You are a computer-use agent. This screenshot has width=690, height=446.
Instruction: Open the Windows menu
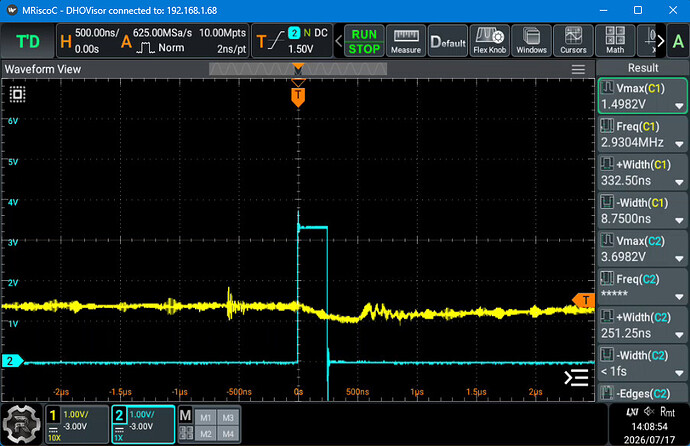click(531, 41)
